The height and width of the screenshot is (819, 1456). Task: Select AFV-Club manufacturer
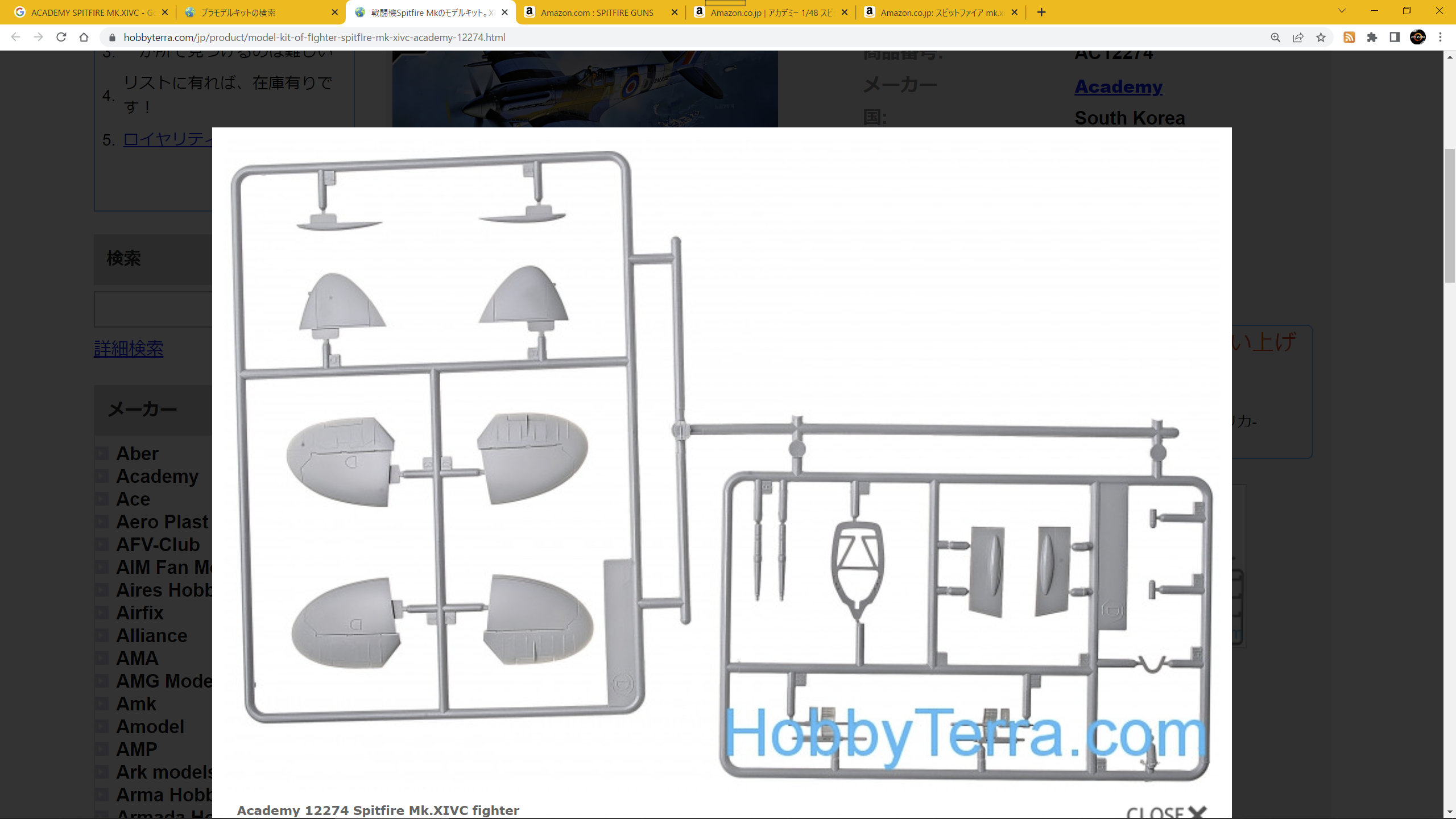[x=158, y=545]
